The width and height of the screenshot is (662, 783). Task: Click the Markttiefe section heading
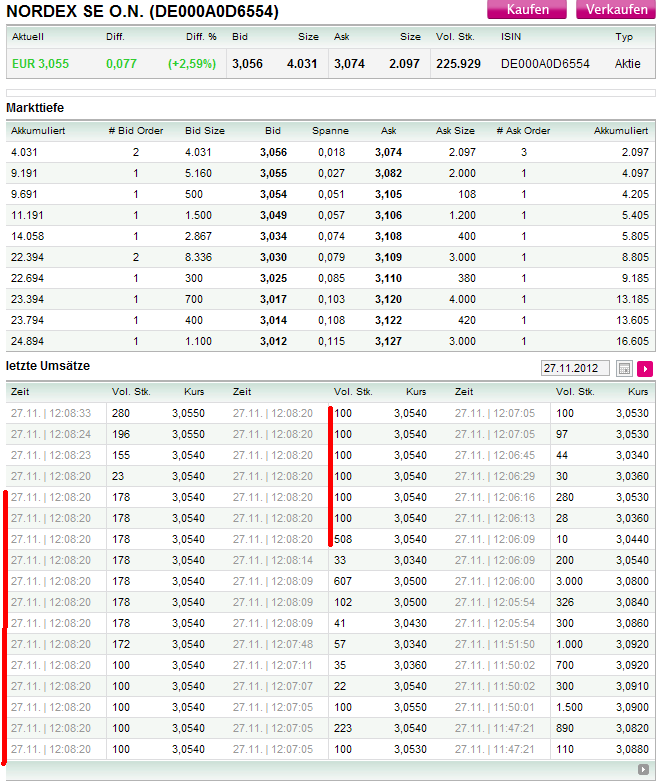[35, 108]
